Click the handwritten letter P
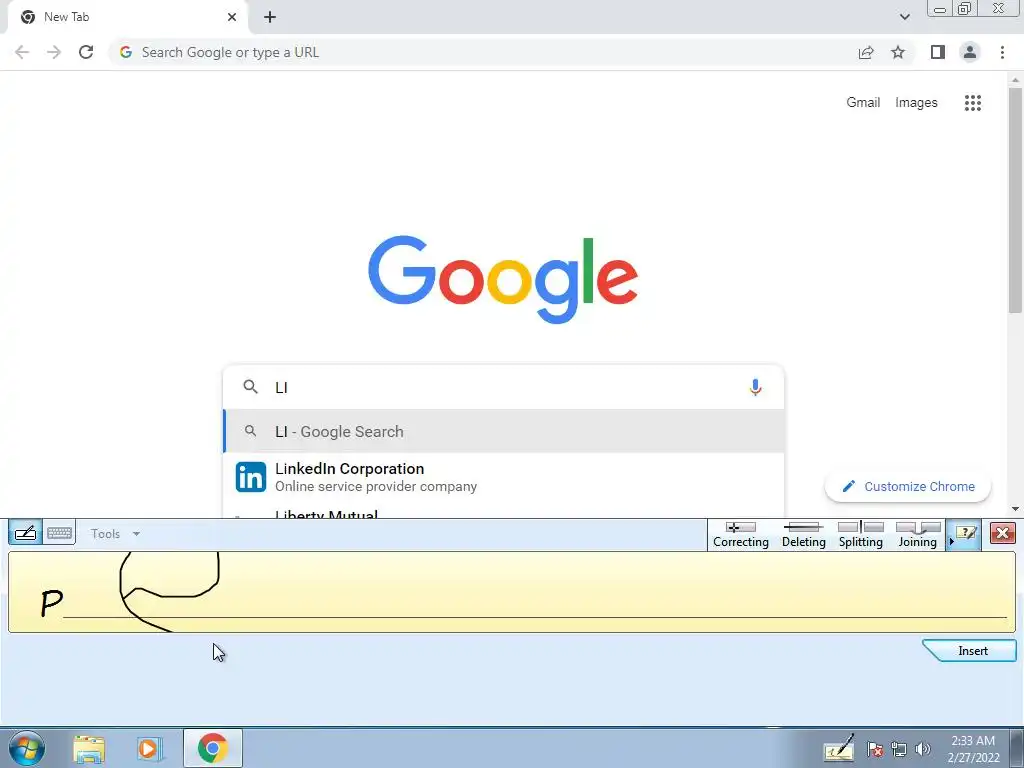The height and width of the screenshot is (768, 1024). (x=52, y=603)
